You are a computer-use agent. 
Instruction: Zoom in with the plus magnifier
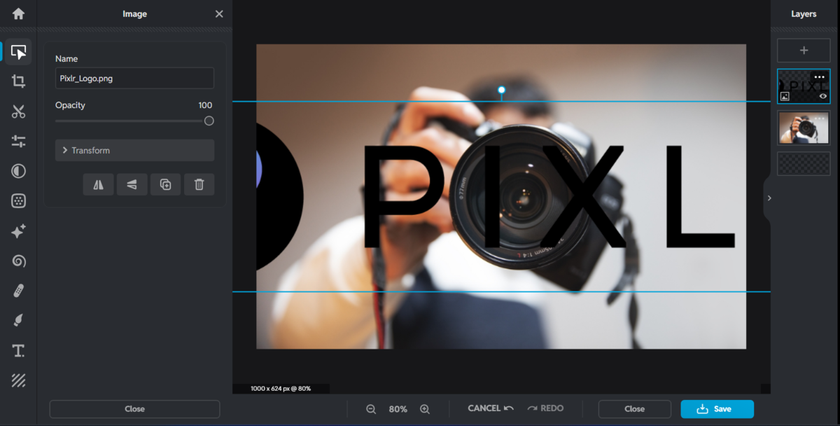point(425,409)
